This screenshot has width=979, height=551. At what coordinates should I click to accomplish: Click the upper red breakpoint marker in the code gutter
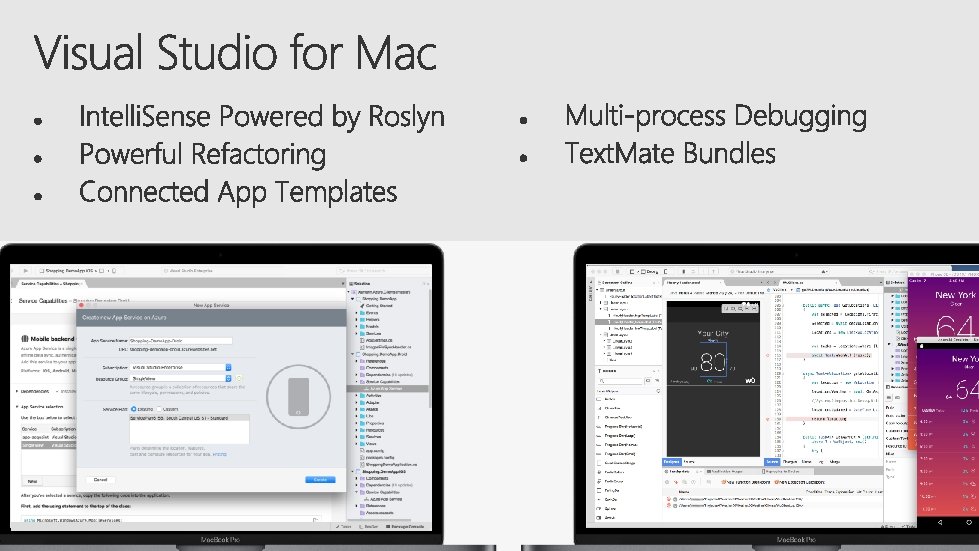(x=767, y=355)
